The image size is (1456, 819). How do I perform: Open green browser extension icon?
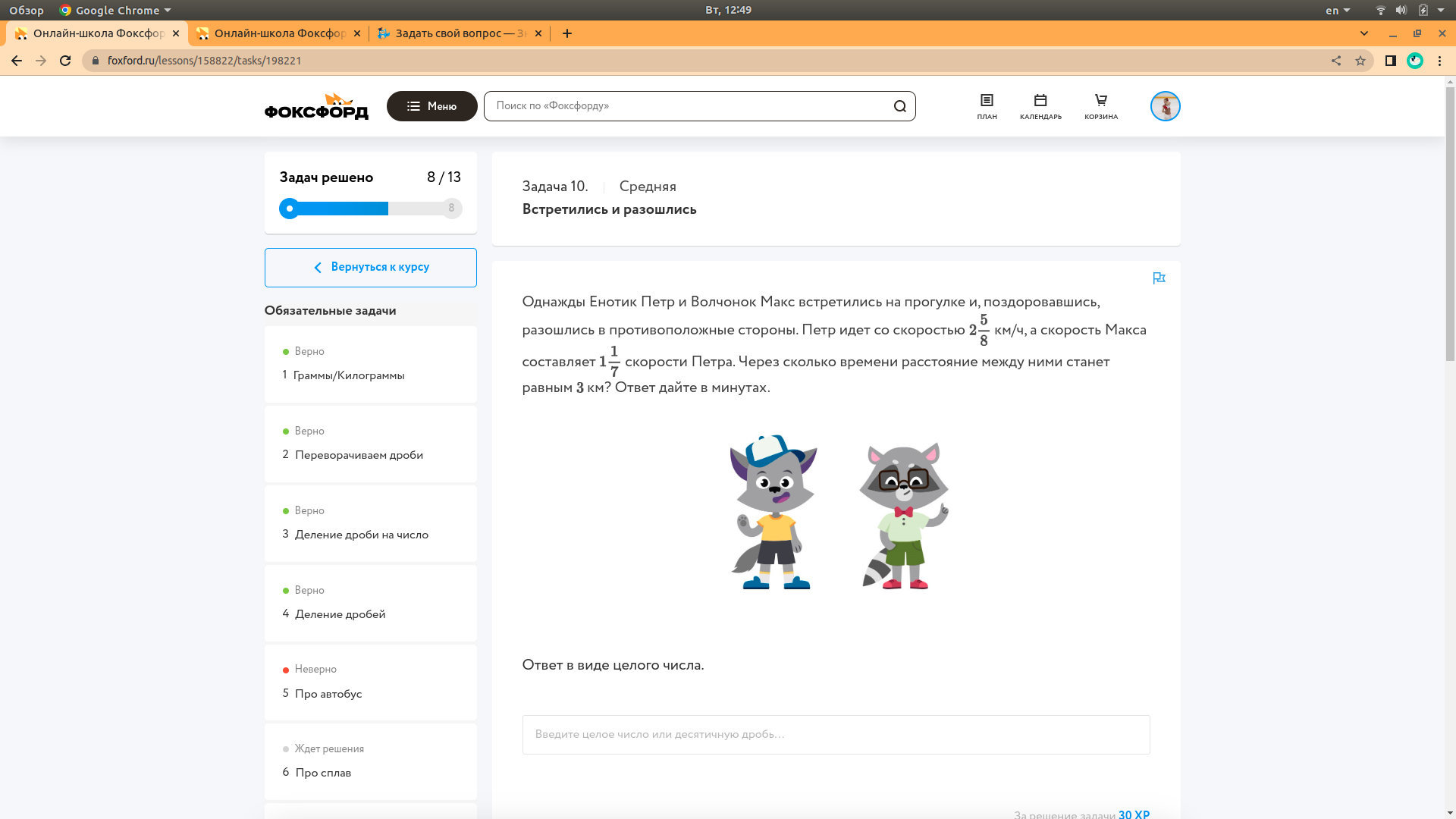point(1415,61)
